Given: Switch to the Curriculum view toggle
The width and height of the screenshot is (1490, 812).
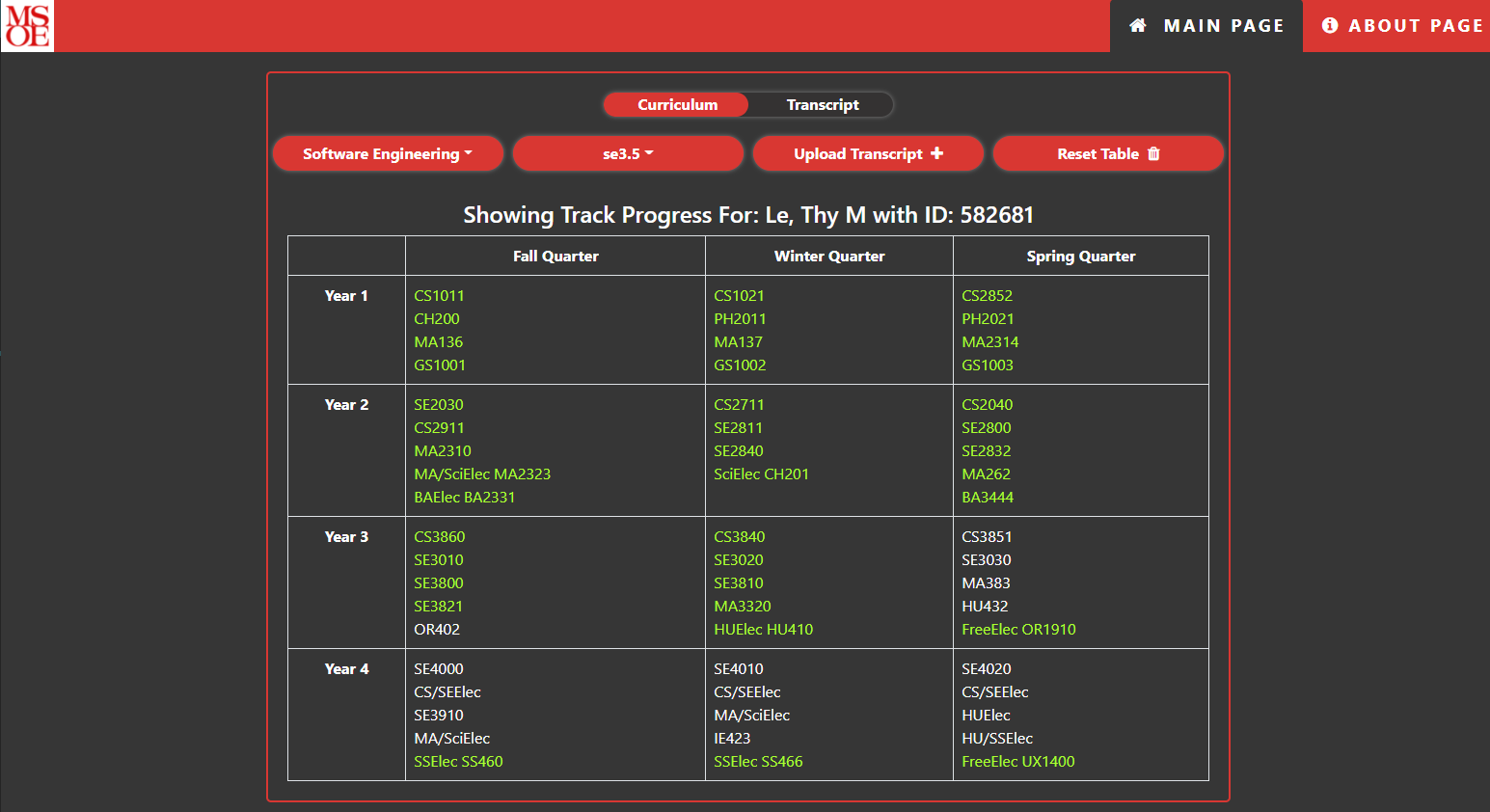Looking at the screenshot, I should pos(677,105).
